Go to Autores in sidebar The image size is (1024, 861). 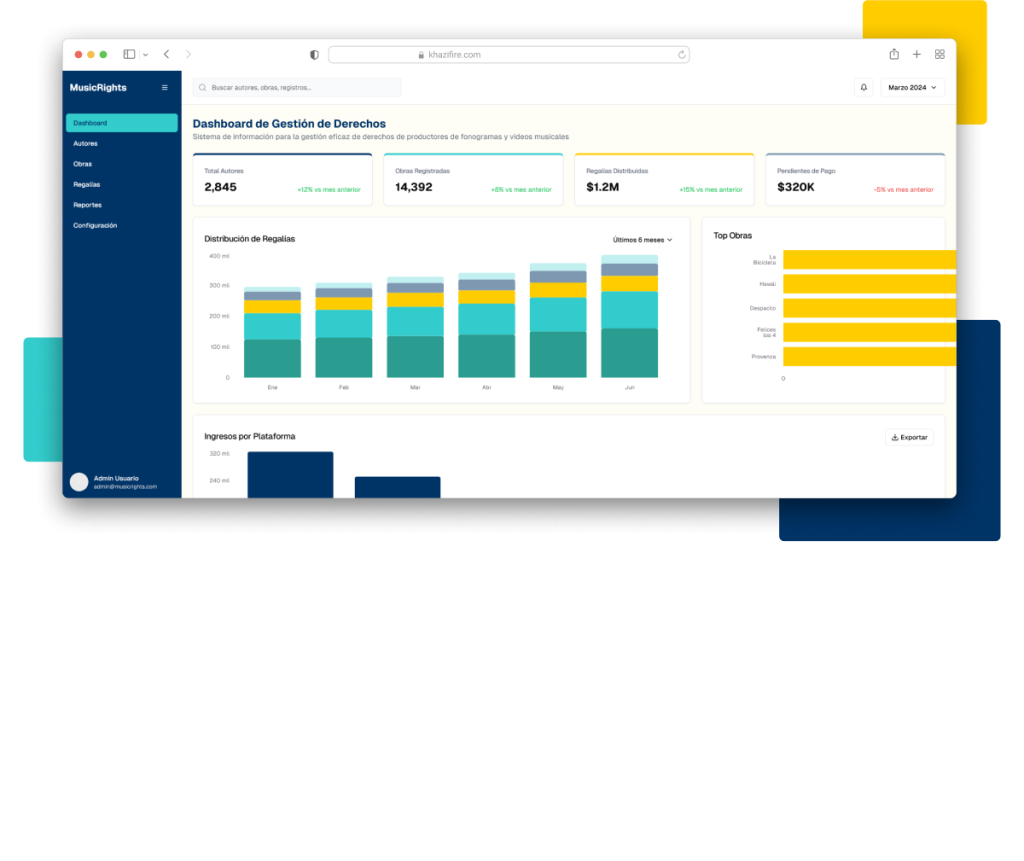pos(85,144)
